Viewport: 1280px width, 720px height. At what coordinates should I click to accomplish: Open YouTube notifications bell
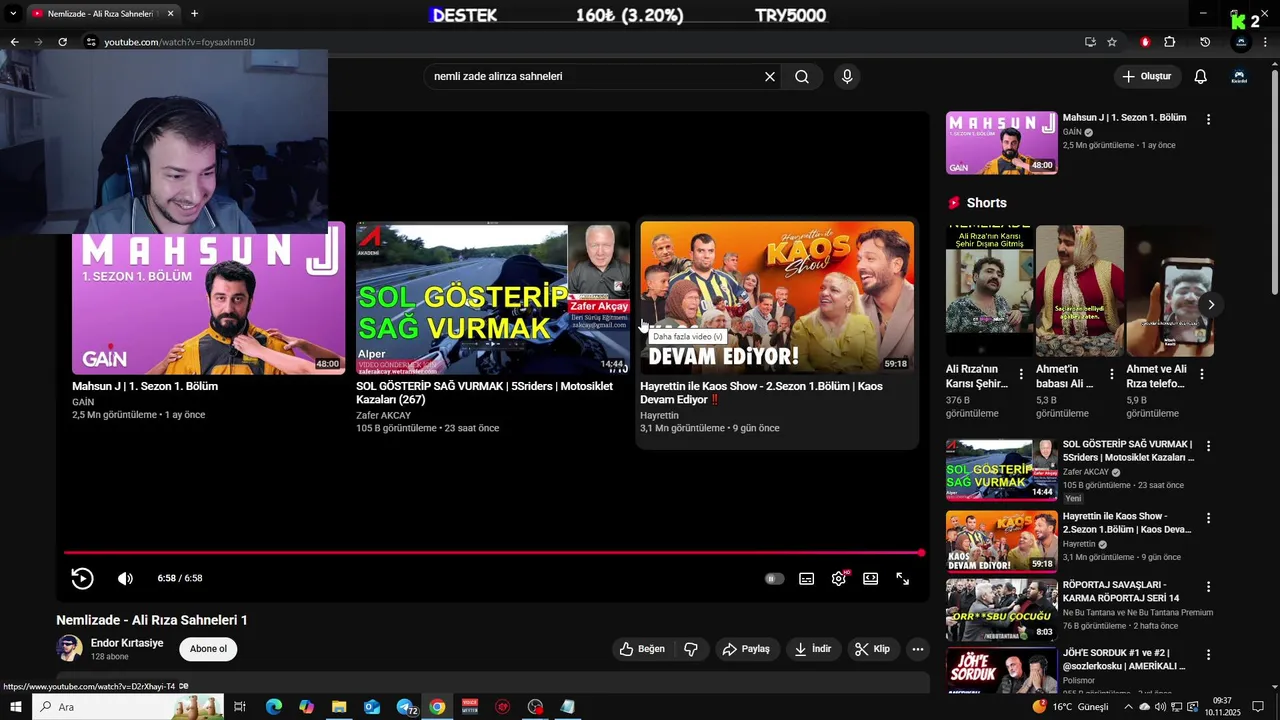pyautogui.click(x=1201, y=76)
